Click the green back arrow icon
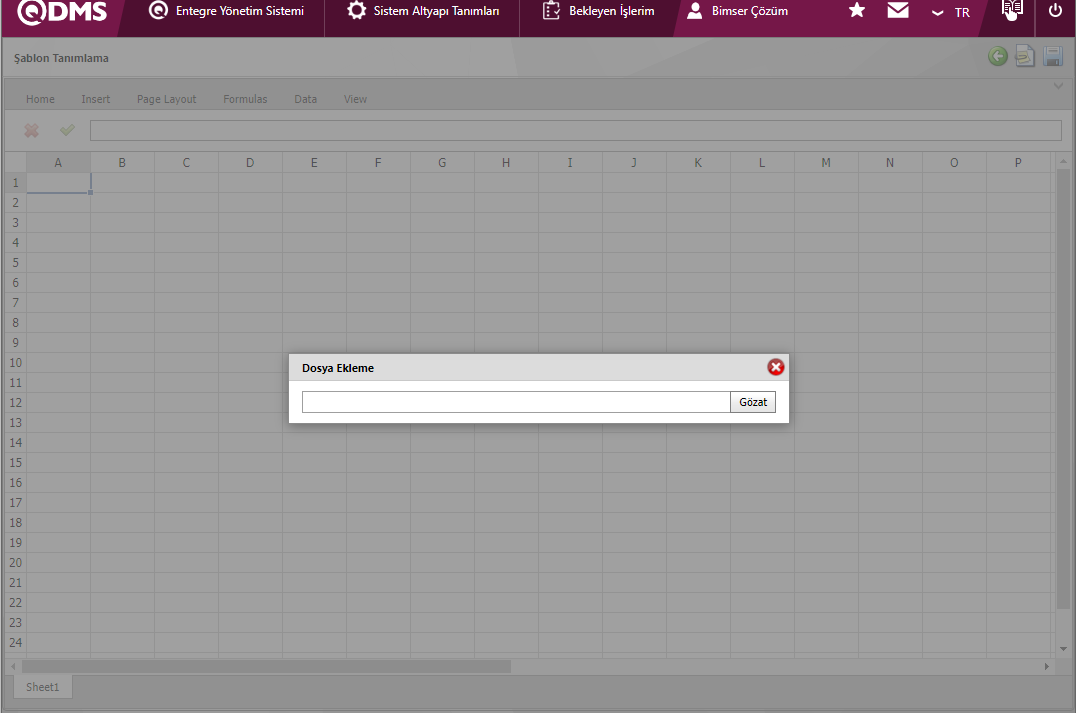1076x713 pixels. coord(997,57)
